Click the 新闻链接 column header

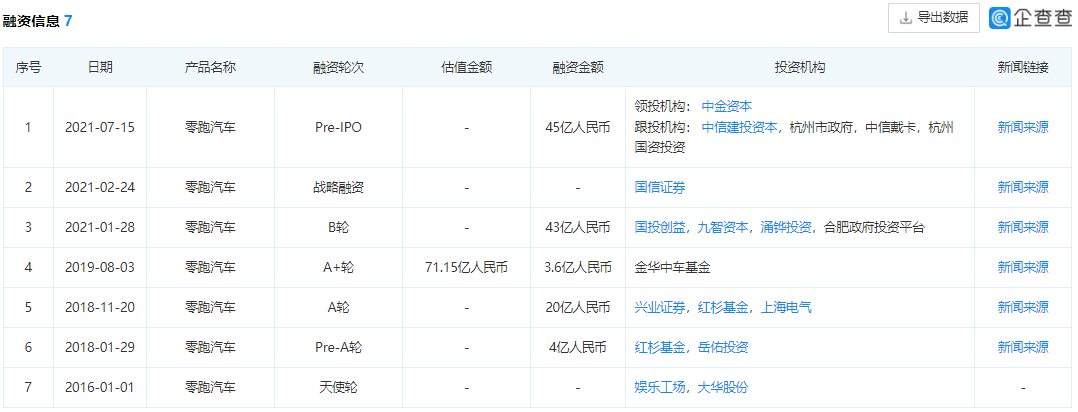point(1023,67)
